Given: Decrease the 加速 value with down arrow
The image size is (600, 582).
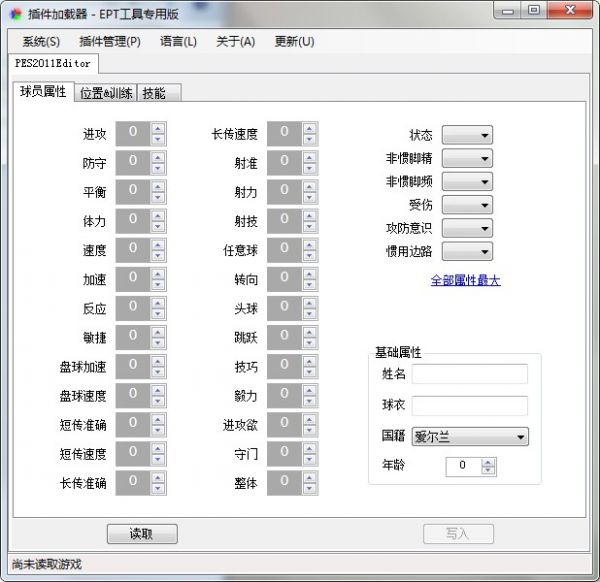Looking at the screenshot, I should (x=158, y=285).
